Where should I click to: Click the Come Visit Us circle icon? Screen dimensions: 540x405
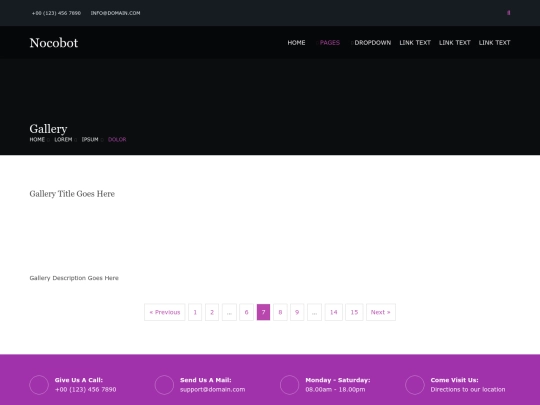click(415, 385)
